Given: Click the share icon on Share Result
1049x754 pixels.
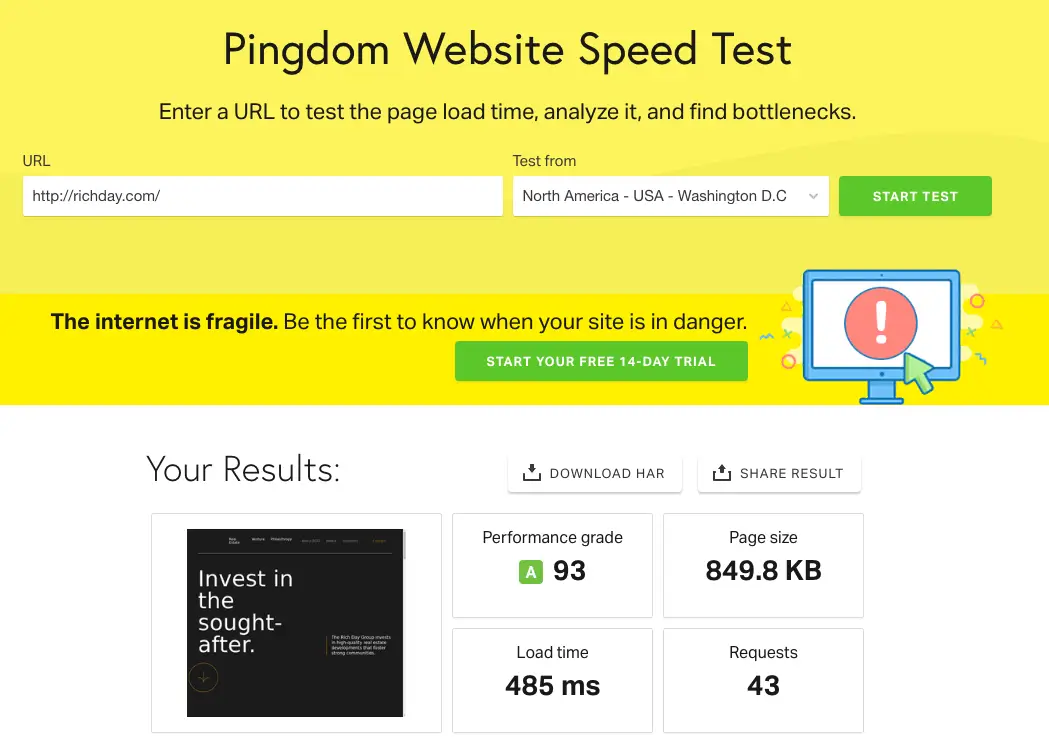Looking at the screenshot, I should point(722,472).
